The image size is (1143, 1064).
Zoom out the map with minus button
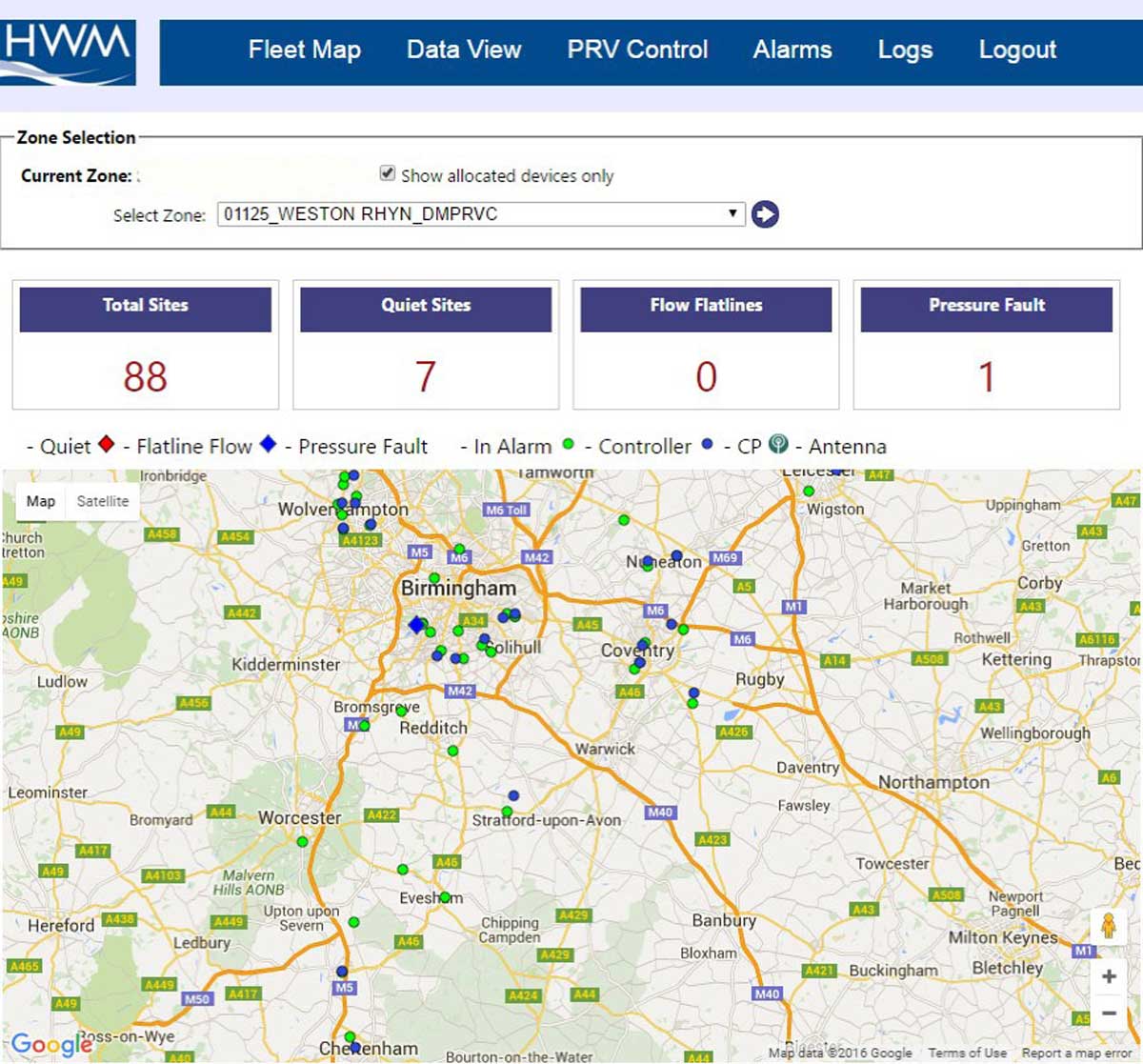point(1109,1014)
